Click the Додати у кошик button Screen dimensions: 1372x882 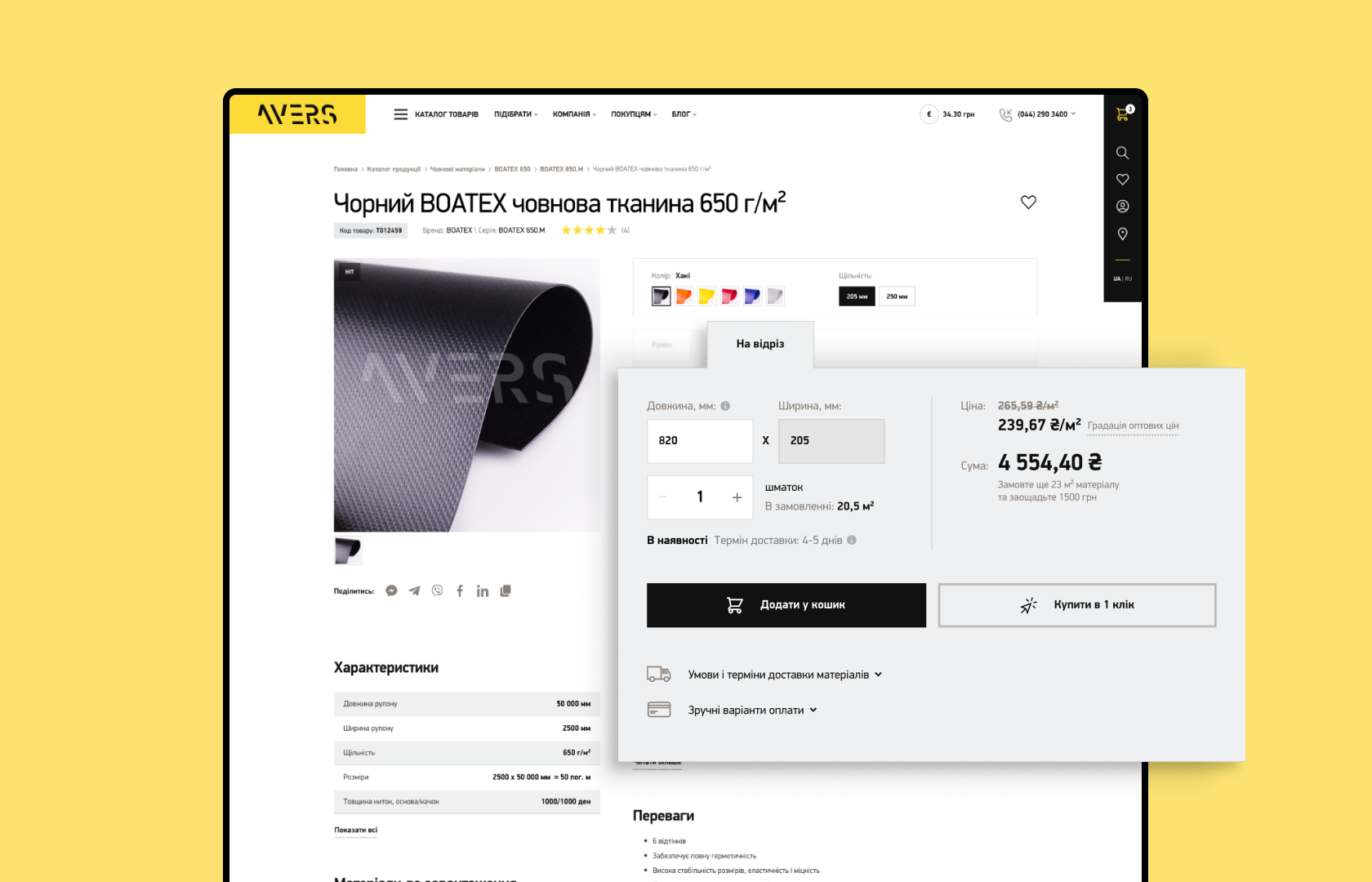click(x=786, y=605)
